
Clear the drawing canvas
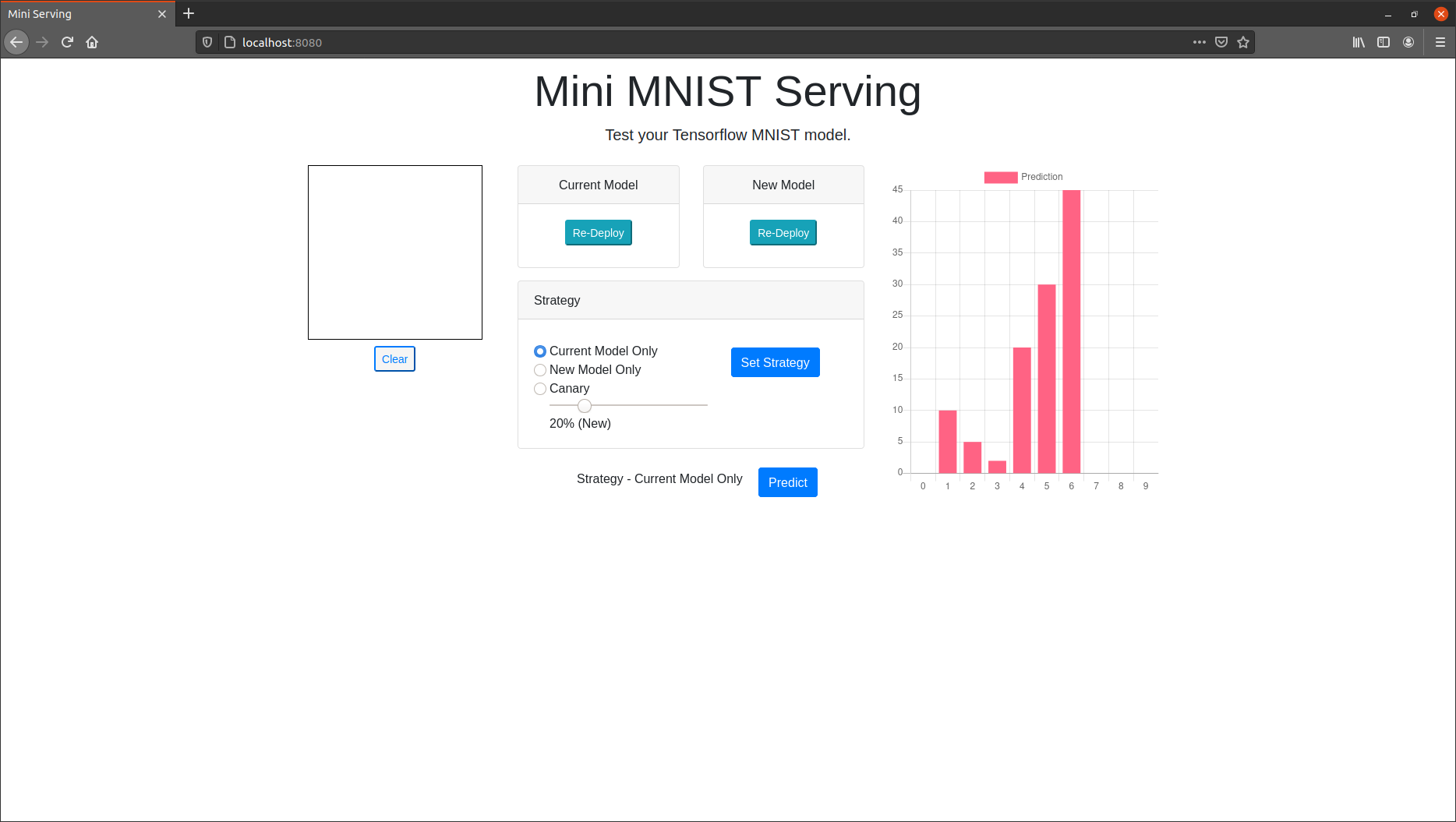pyautogui.click(x=394, y=358)
